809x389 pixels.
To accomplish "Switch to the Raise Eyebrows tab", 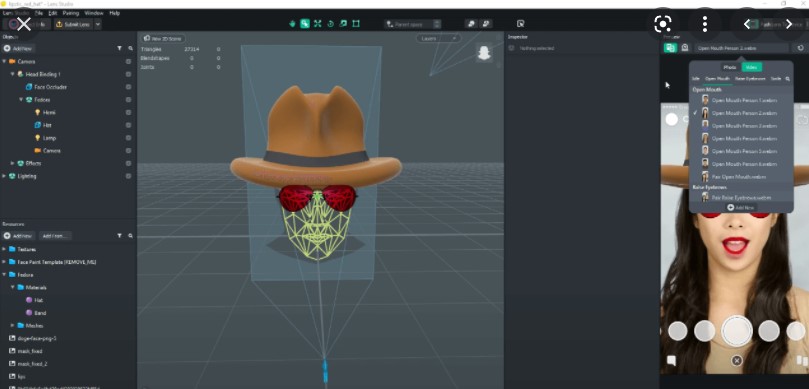I will [750, 78].
